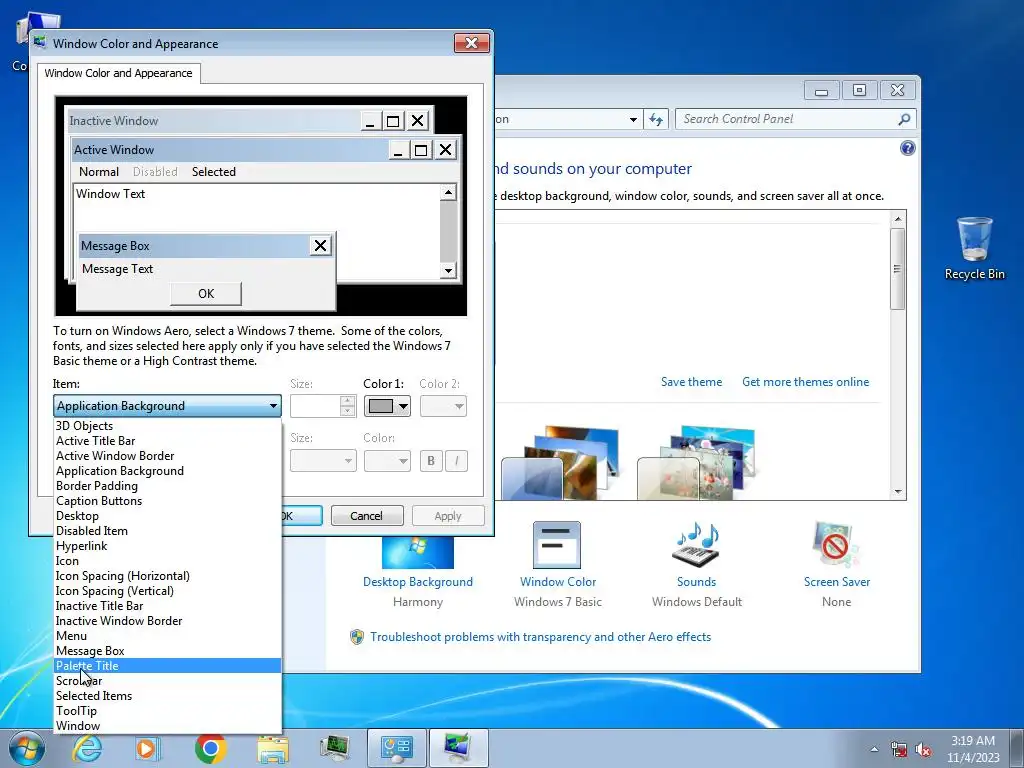Open Get more themes online link
Viewport: 1024px width, 768px height.
pos(805,382)
